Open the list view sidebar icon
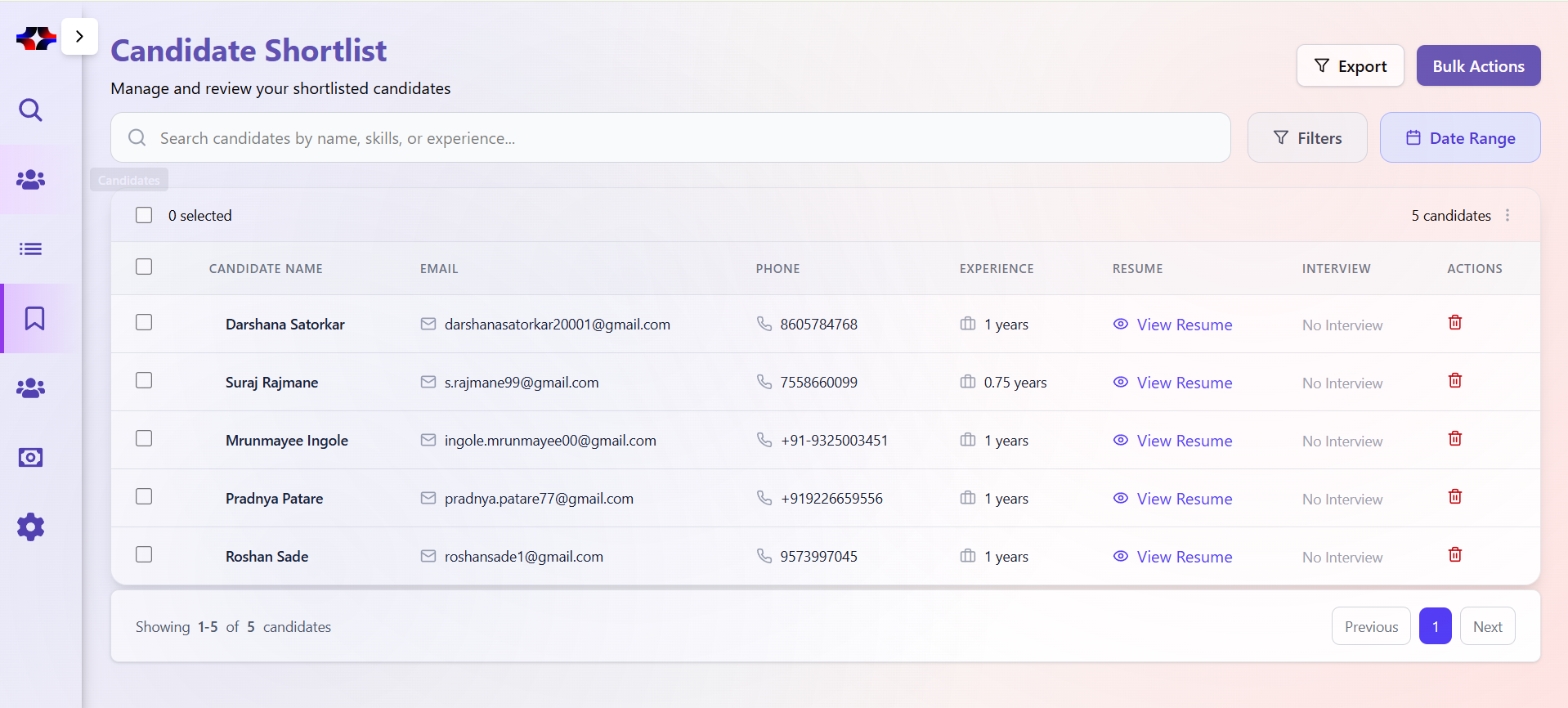This screenshot has height=708, width=1568. pyautogui.click(x=31, y=249)
